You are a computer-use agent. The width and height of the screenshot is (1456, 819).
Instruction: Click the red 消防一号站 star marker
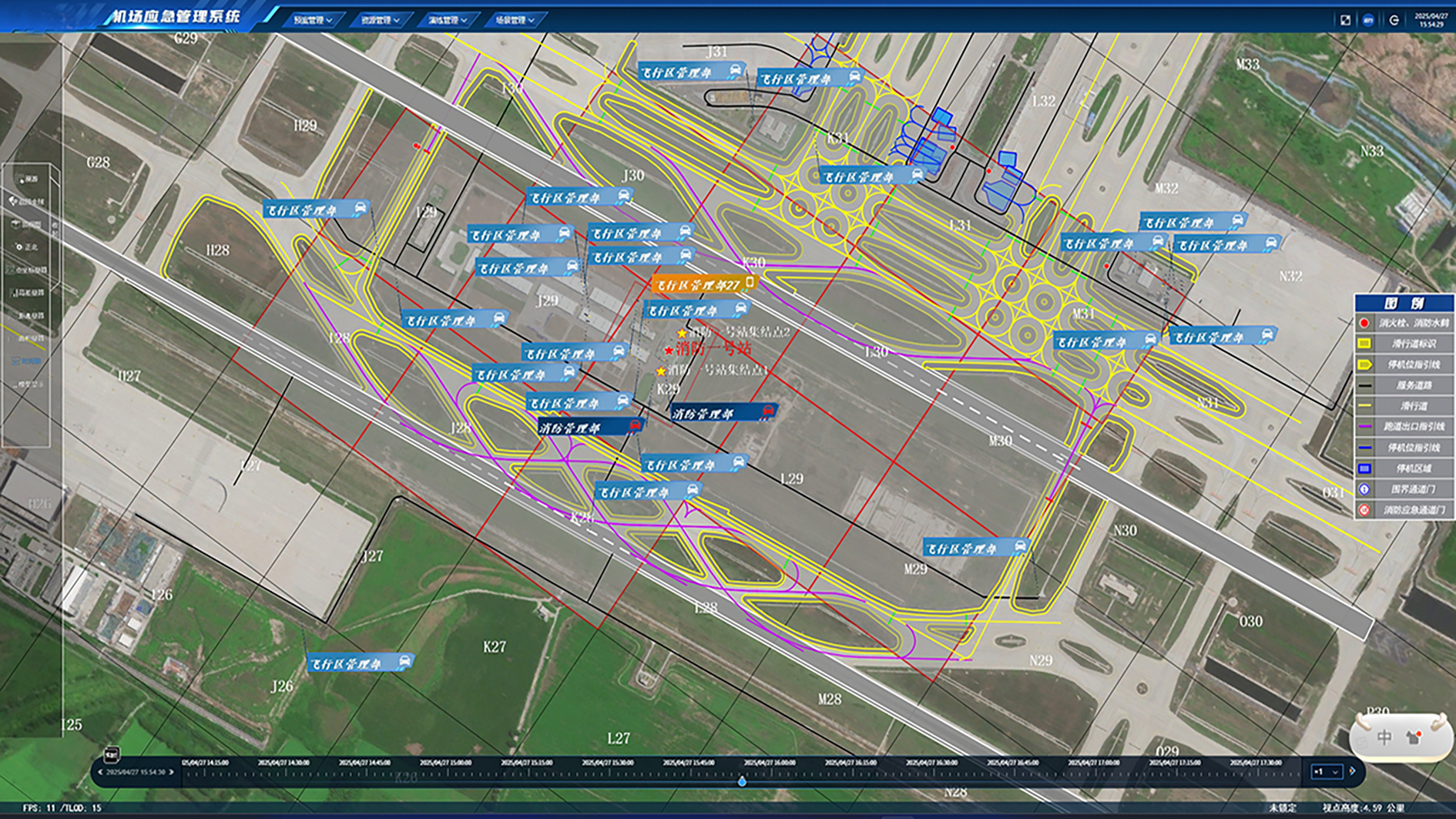669,351
